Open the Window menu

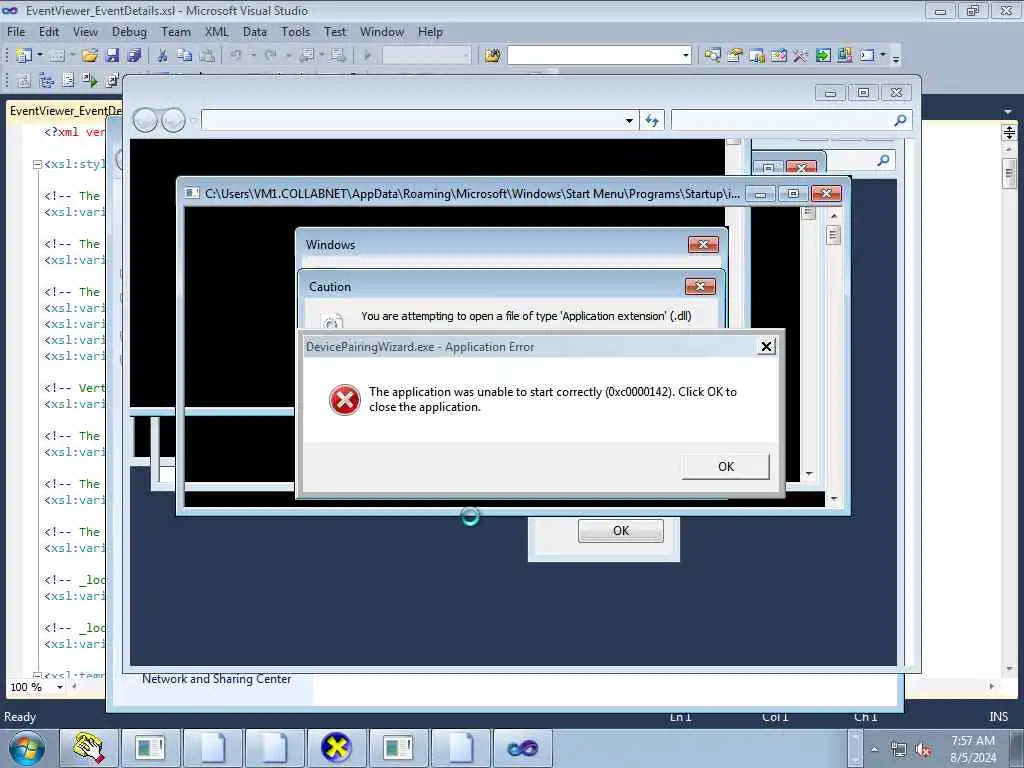click(382, 31)
